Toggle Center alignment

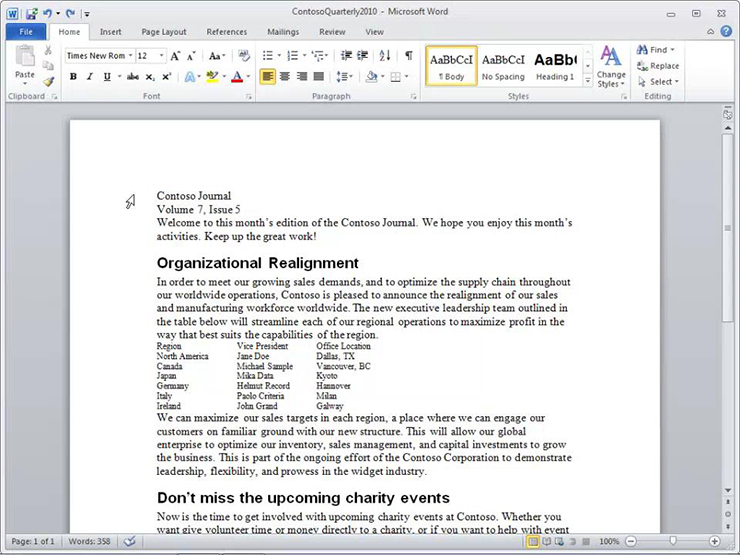(x=285, y=76)
